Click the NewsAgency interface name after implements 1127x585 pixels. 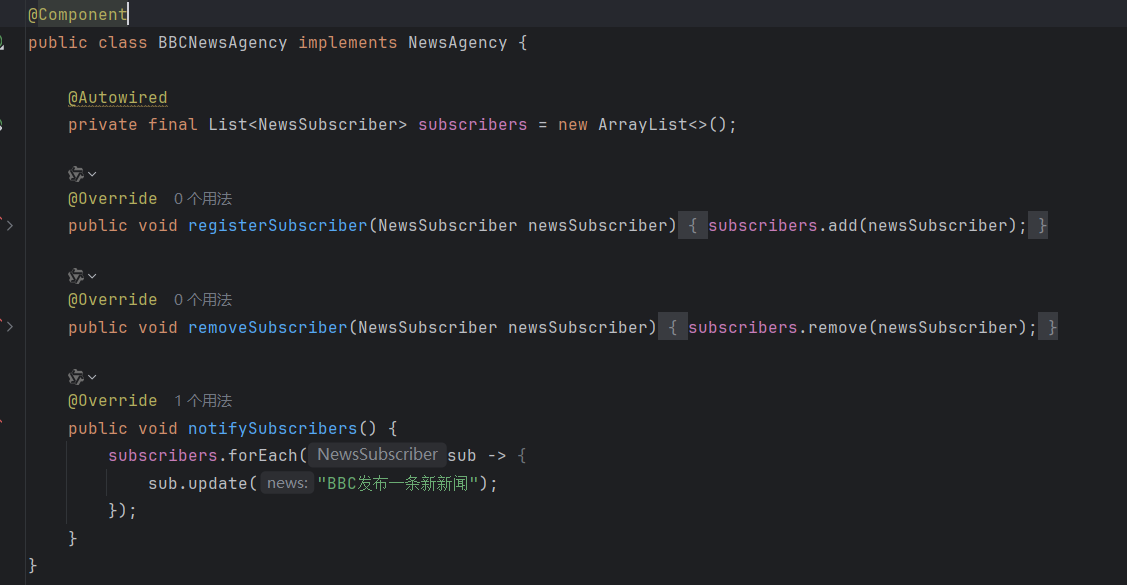tap(457, 43)
